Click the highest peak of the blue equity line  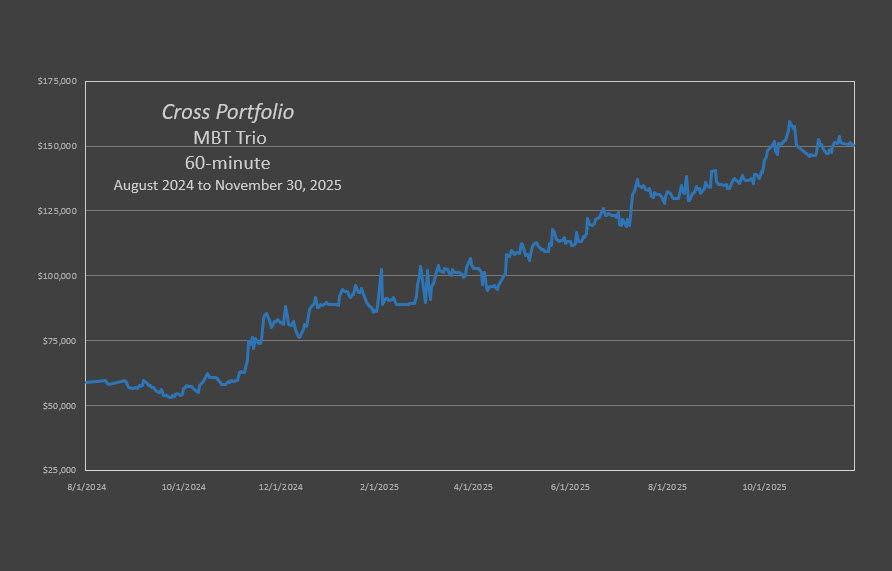point(790,122)
